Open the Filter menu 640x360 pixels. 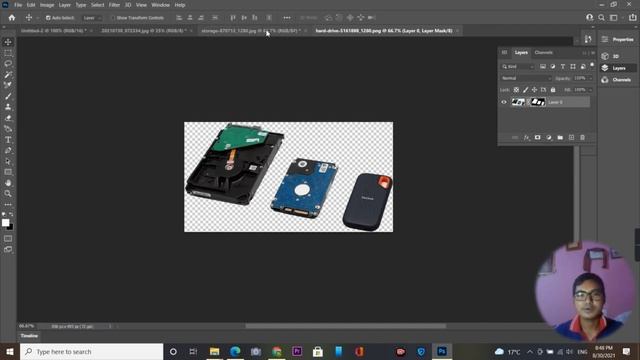point(114,5)
